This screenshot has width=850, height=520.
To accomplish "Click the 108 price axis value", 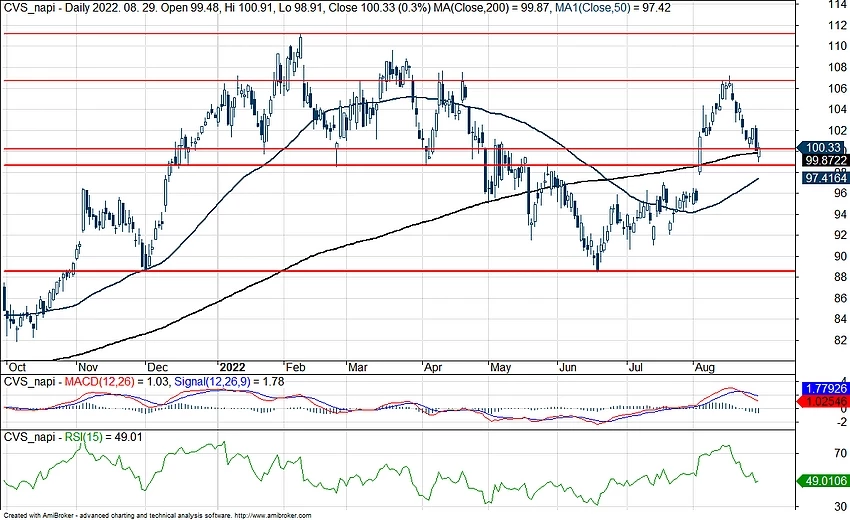I will (x=837, y=67).
